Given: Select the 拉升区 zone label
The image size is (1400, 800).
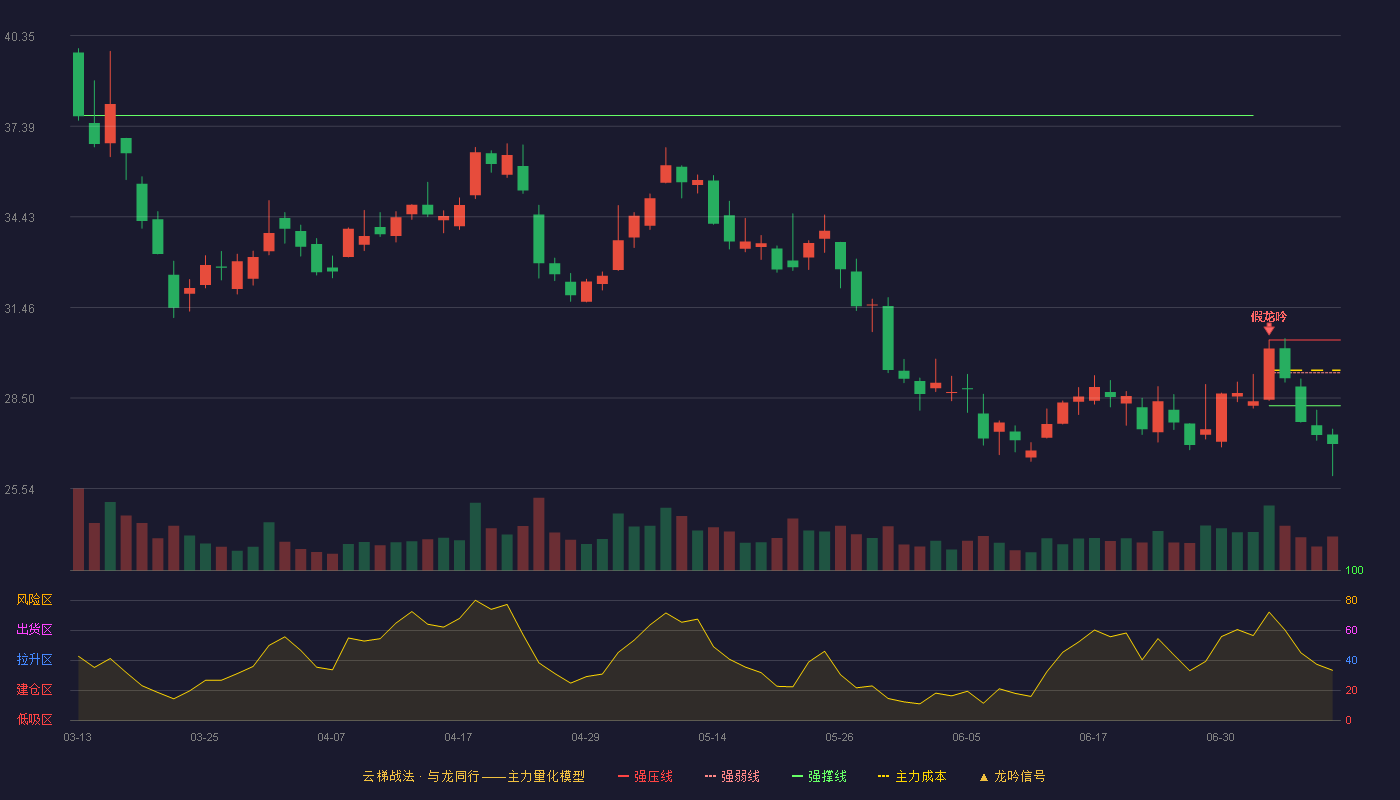Looking at the screenshot, I should coord(34,660).
